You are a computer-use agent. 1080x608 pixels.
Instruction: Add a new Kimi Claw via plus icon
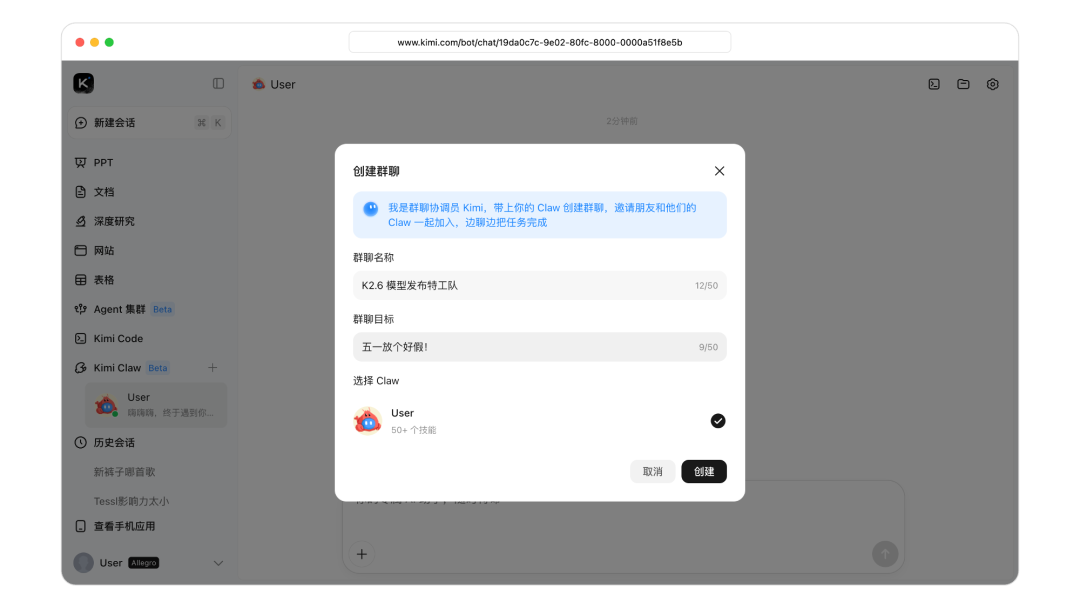(212, 367)
